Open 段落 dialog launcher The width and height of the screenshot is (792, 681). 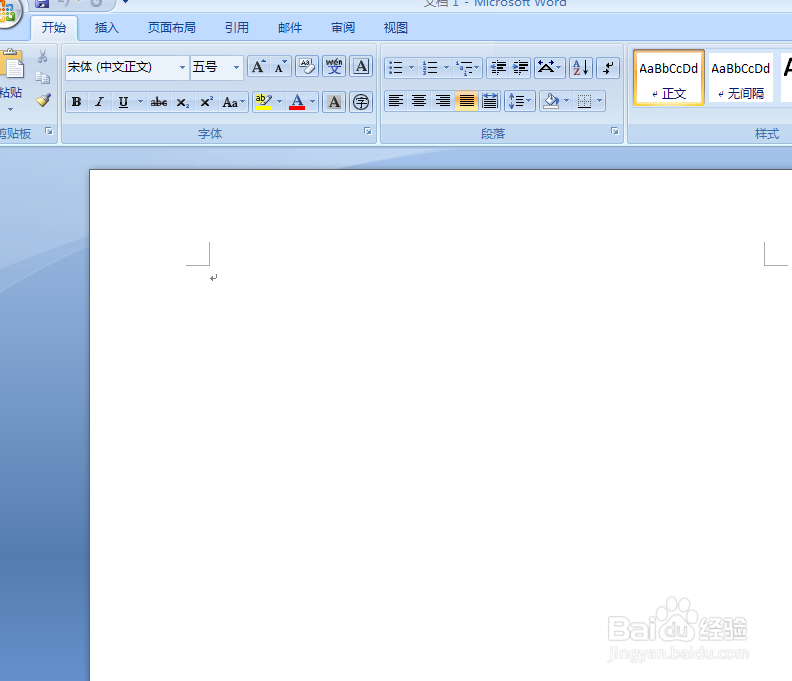tap(614, 131)
